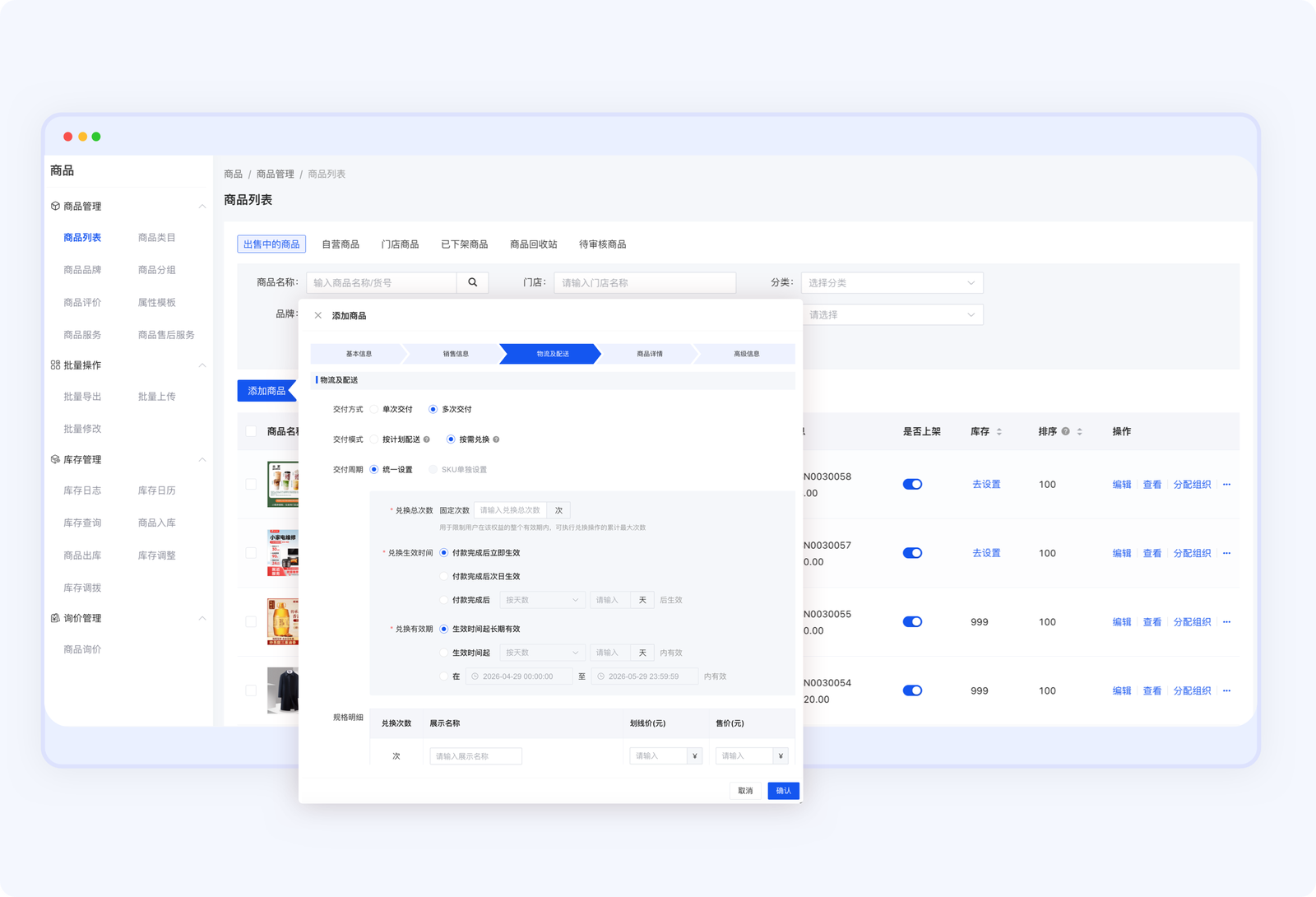Collapse the 批量操作 sidebar section

[202, 365]
